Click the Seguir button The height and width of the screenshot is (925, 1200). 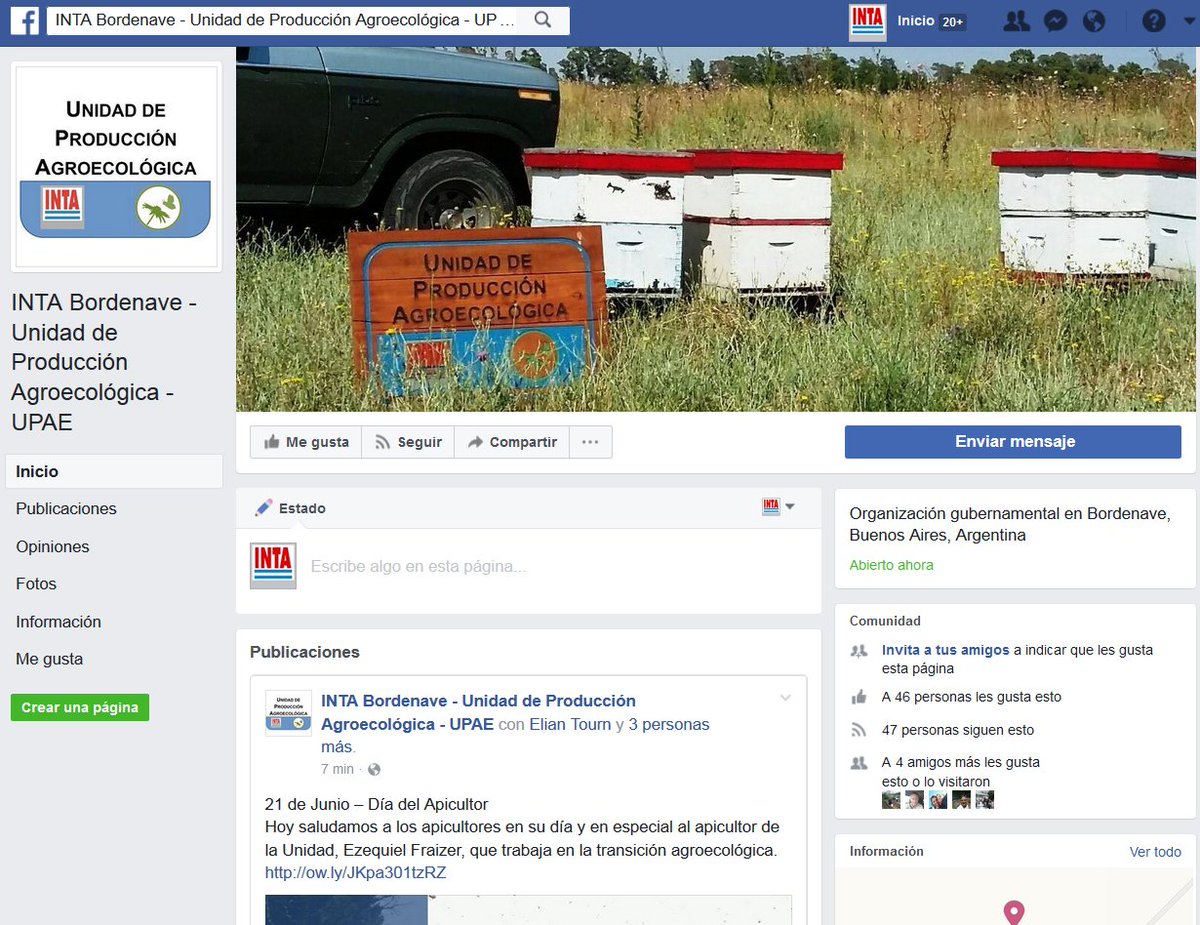408,442
